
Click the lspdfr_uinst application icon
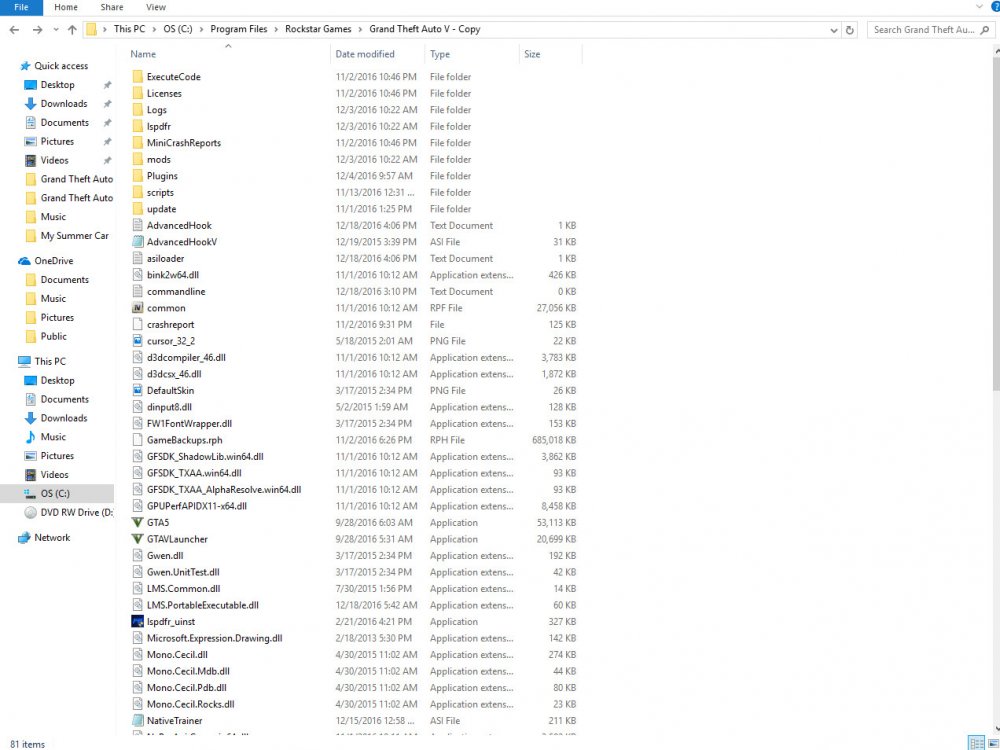(x=137, y=621)
